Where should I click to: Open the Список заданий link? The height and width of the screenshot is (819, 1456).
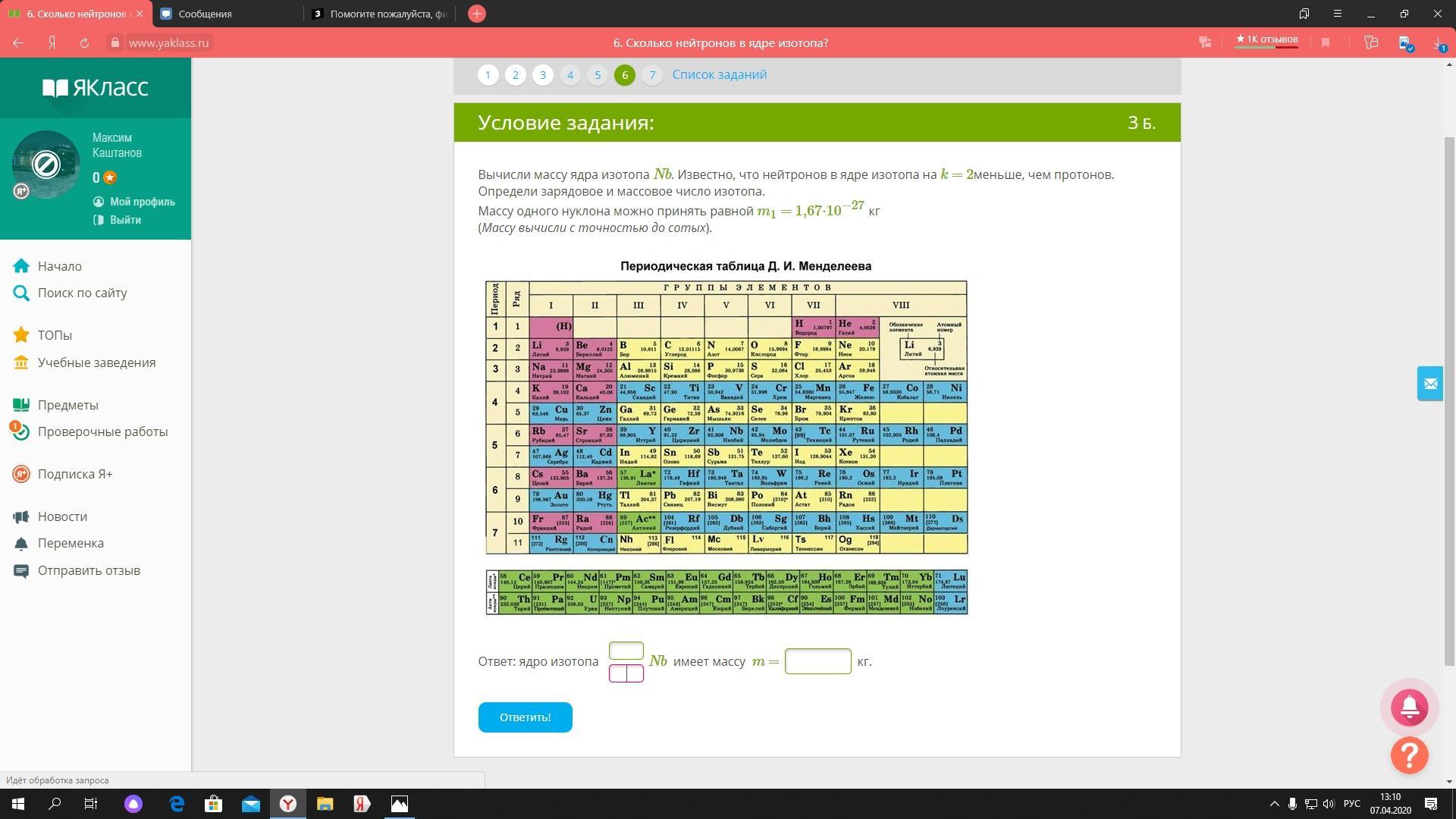[x=719, y=75]
